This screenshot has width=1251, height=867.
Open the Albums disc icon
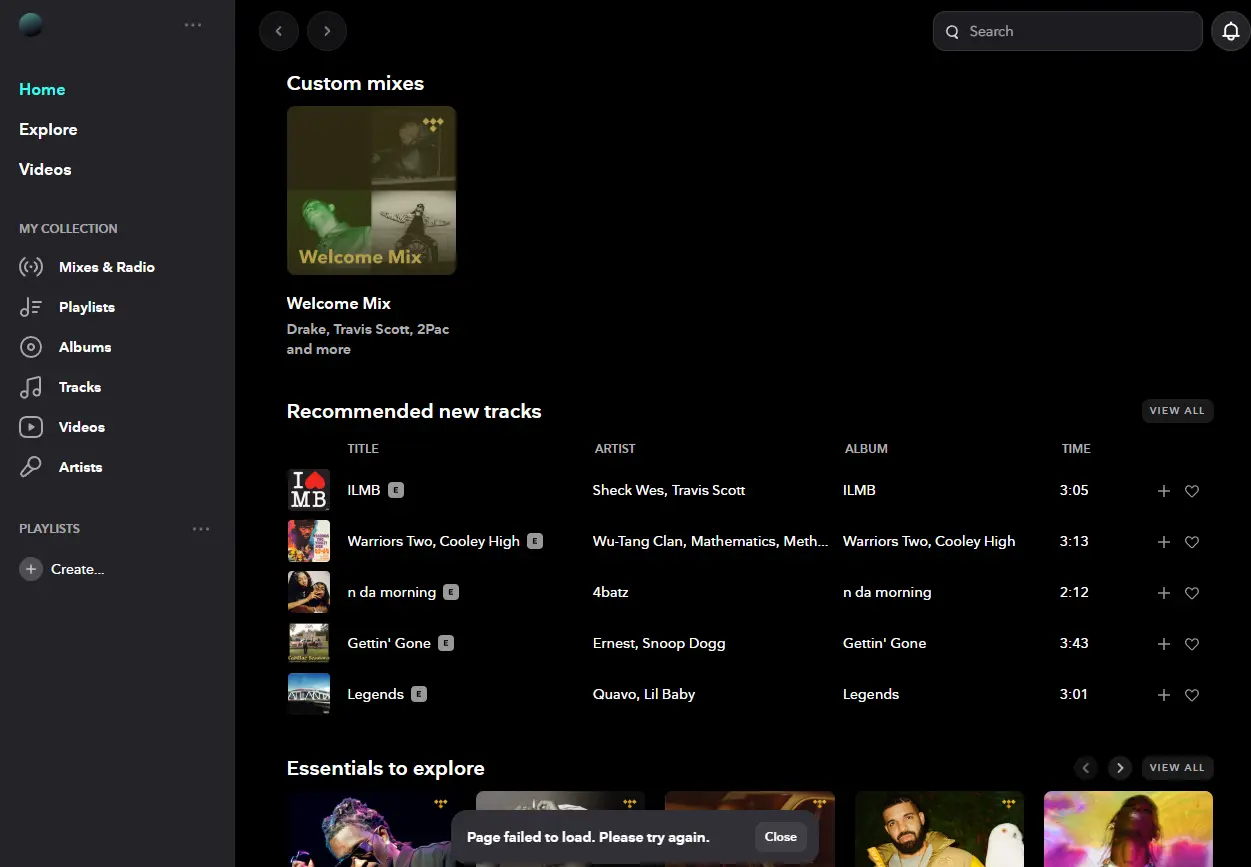[x=31, y=347]
